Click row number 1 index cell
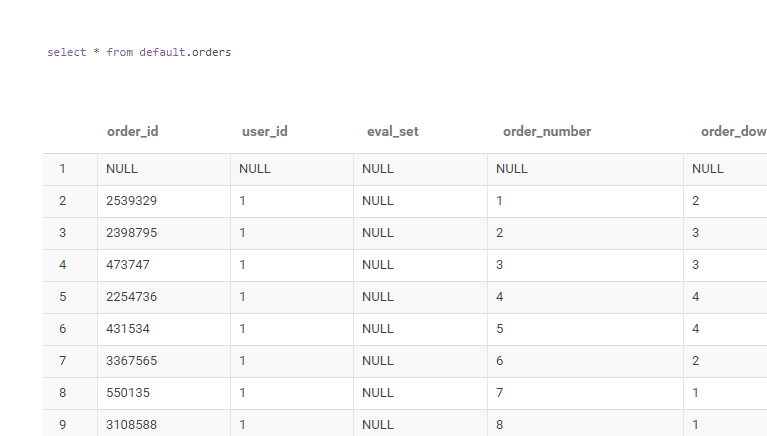767x436 pixels. tap(62, 169)
